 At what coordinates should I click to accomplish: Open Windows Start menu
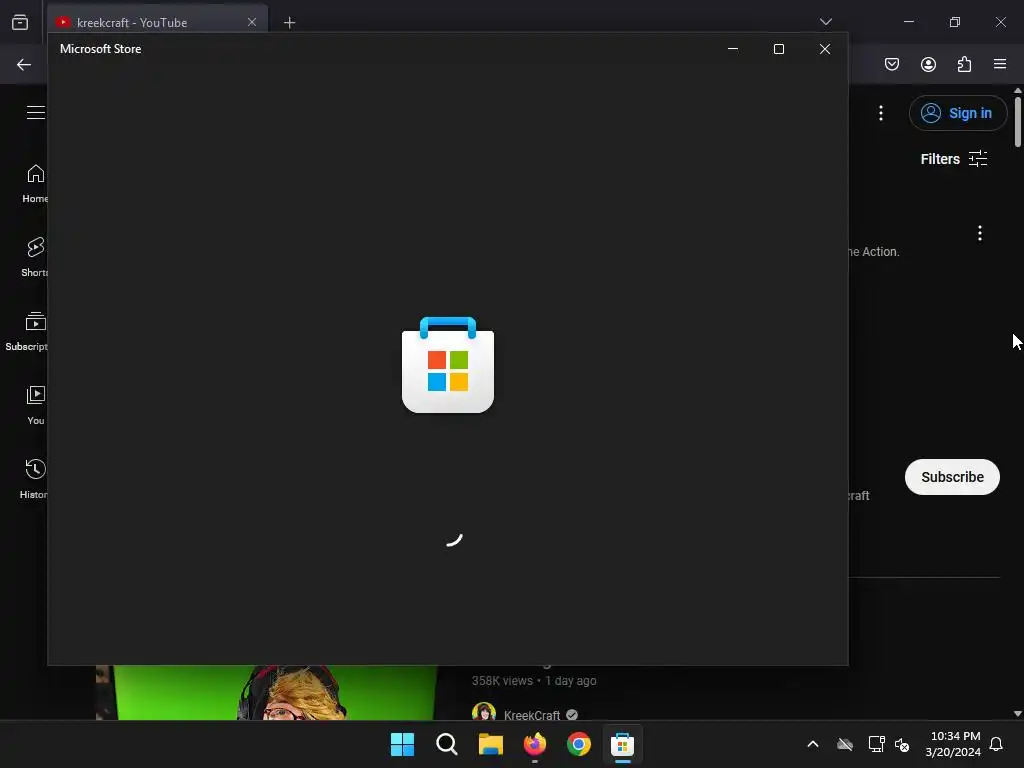click(402, 744)
